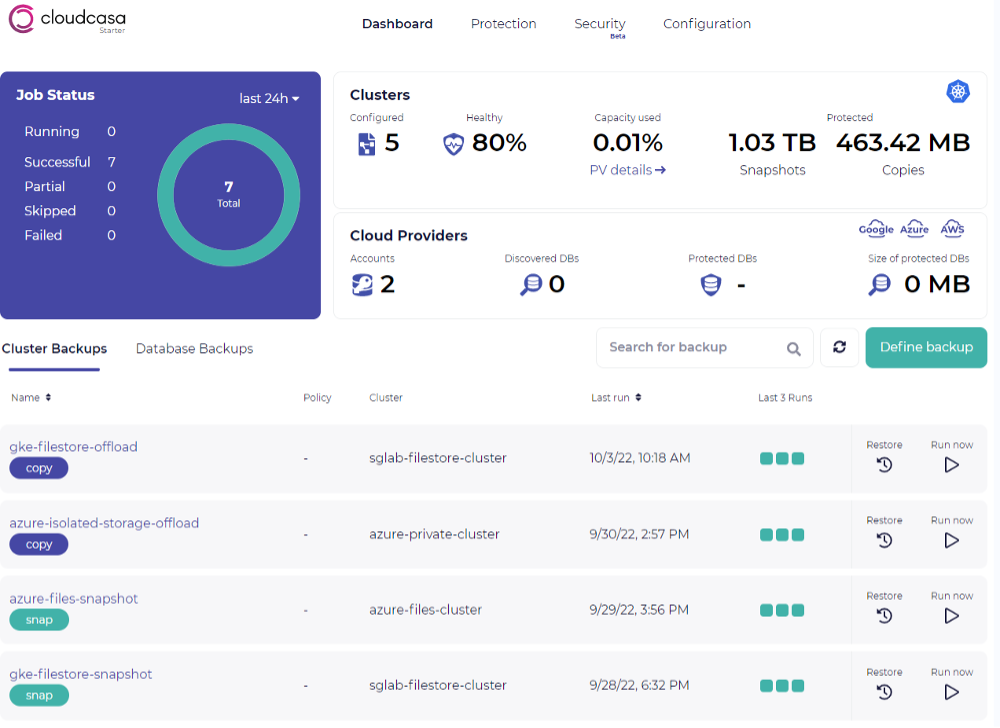
Task: Sort backups by Name column
Action: (31, 397)
